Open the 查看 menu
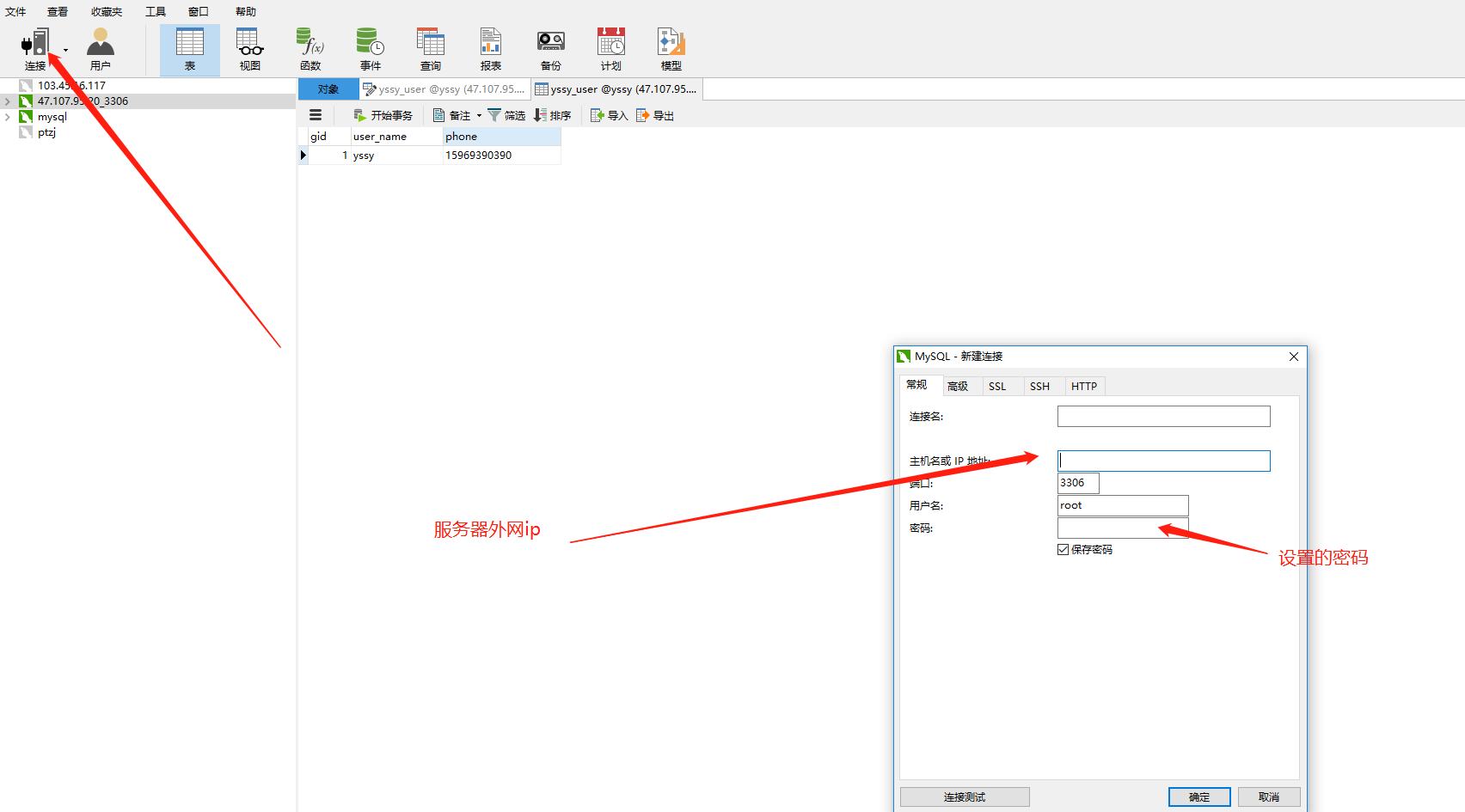Screen dimensions: 1465x812 (58, 11)
